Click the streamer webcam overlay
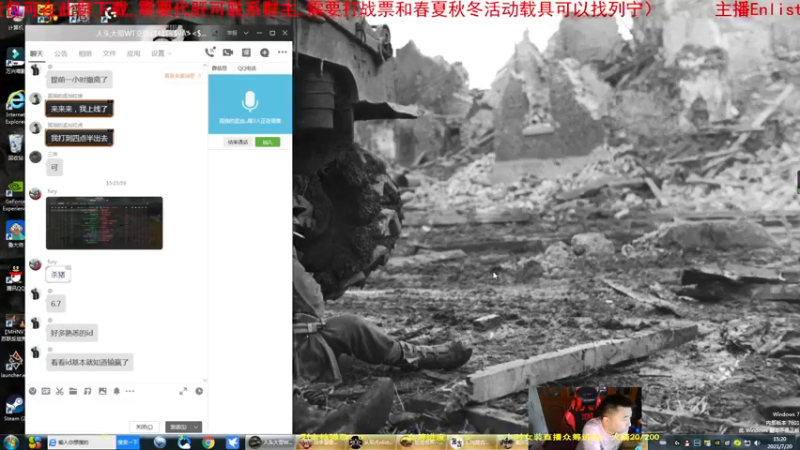This screenshot has width=800, height=450. click(585, 411)
